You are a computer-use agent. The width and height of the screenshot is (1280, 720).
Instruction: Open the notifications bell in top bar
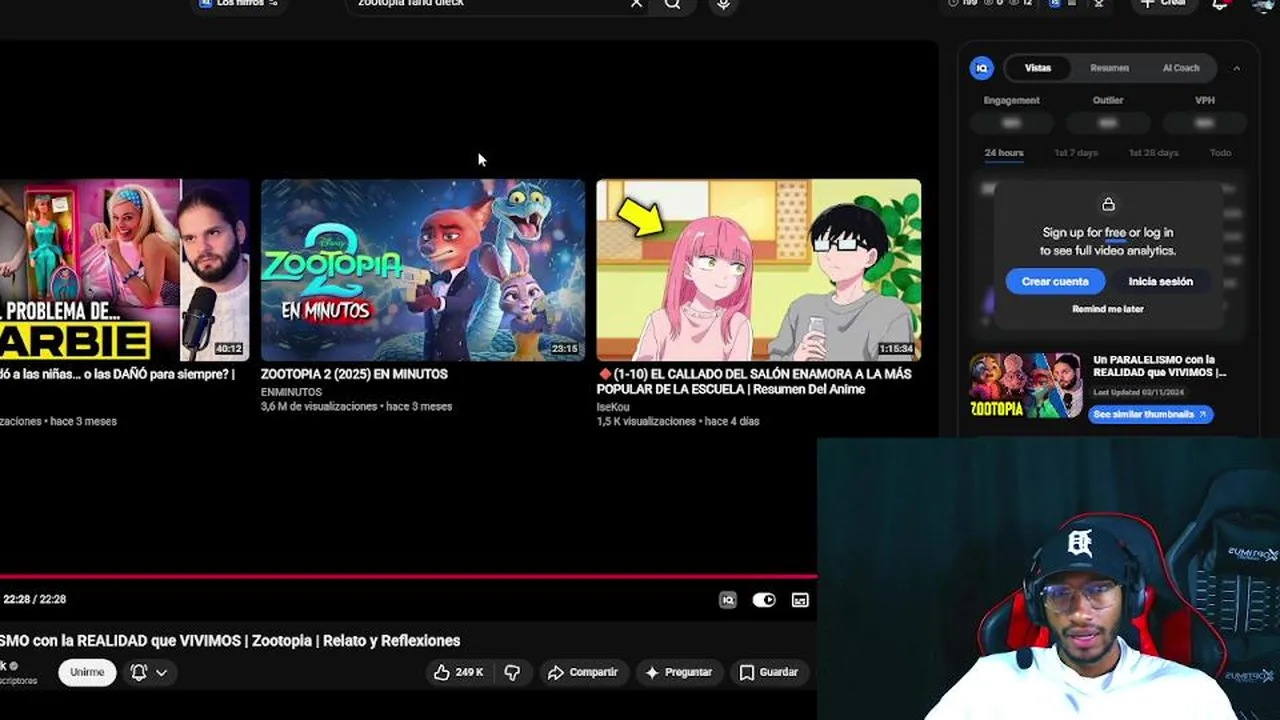1220,4
